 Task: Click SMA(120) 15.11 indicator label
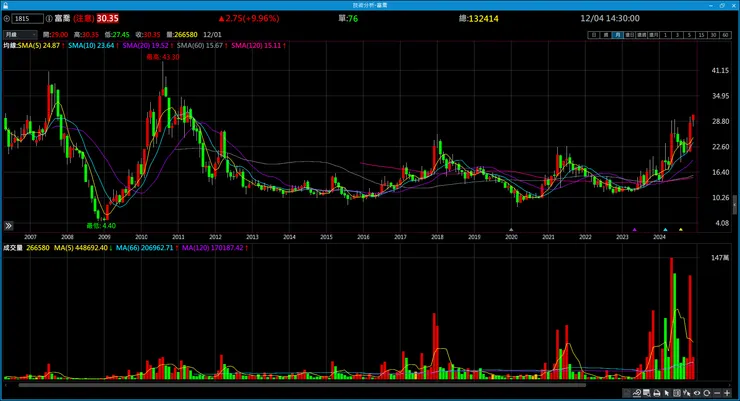[256, 46]
